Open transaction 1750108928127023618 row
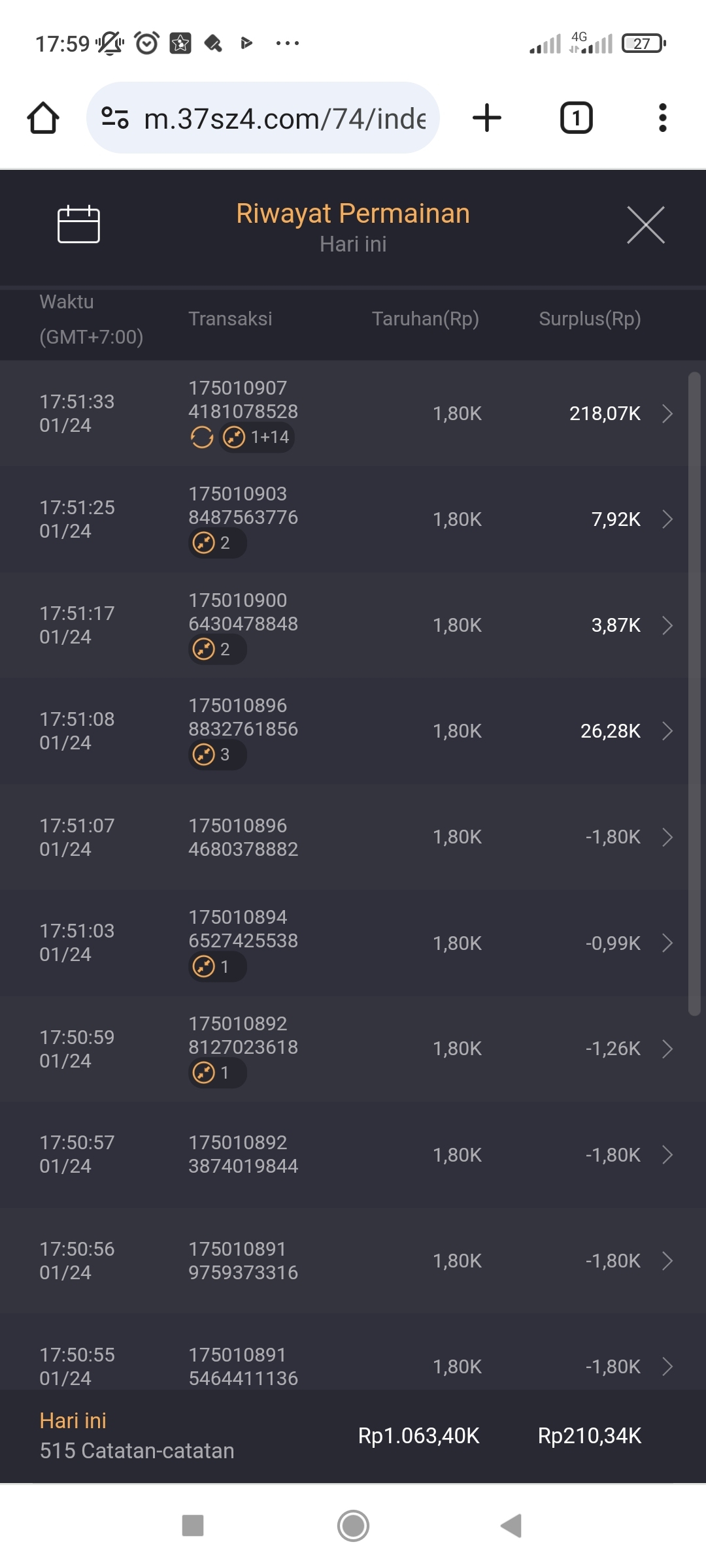706x1568 pixels. click(353, 1049)
